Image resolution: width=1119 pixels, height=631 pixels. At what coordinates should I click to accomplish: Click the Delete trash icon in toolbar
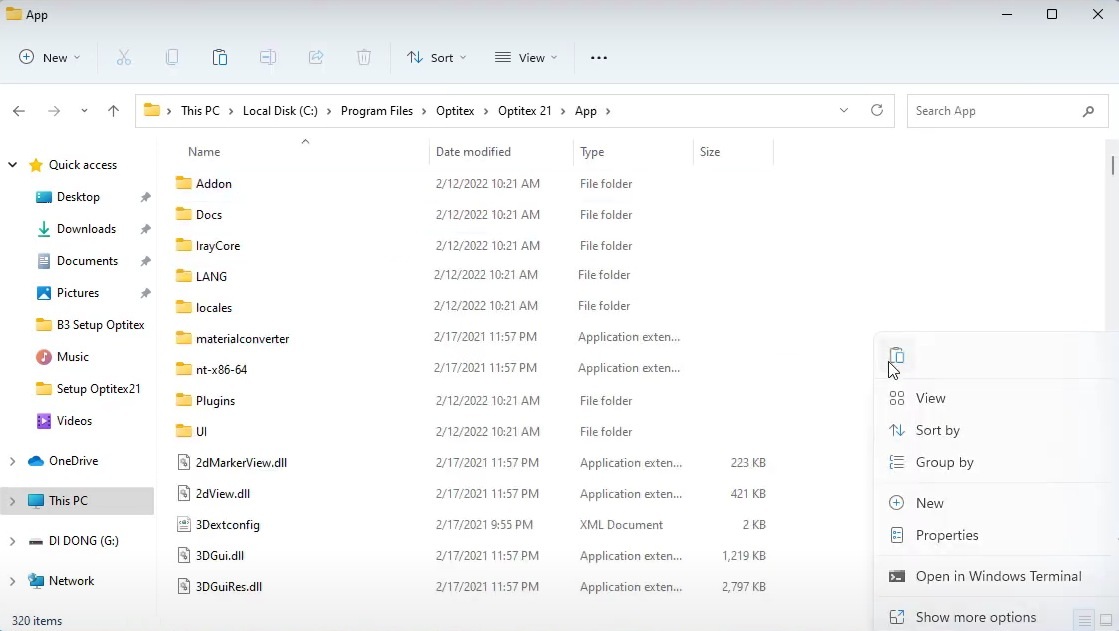364,58
